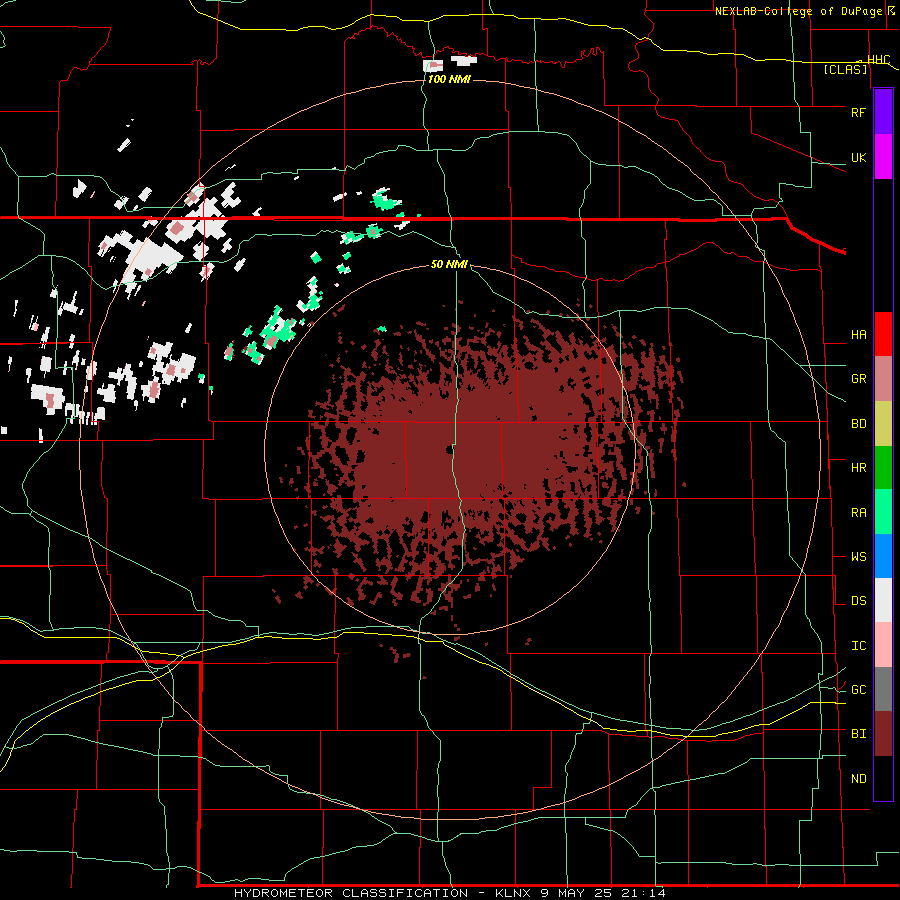The width and height of the screenshot is (900, 900).
Task: Click the RA legend label
Action: 858,513
